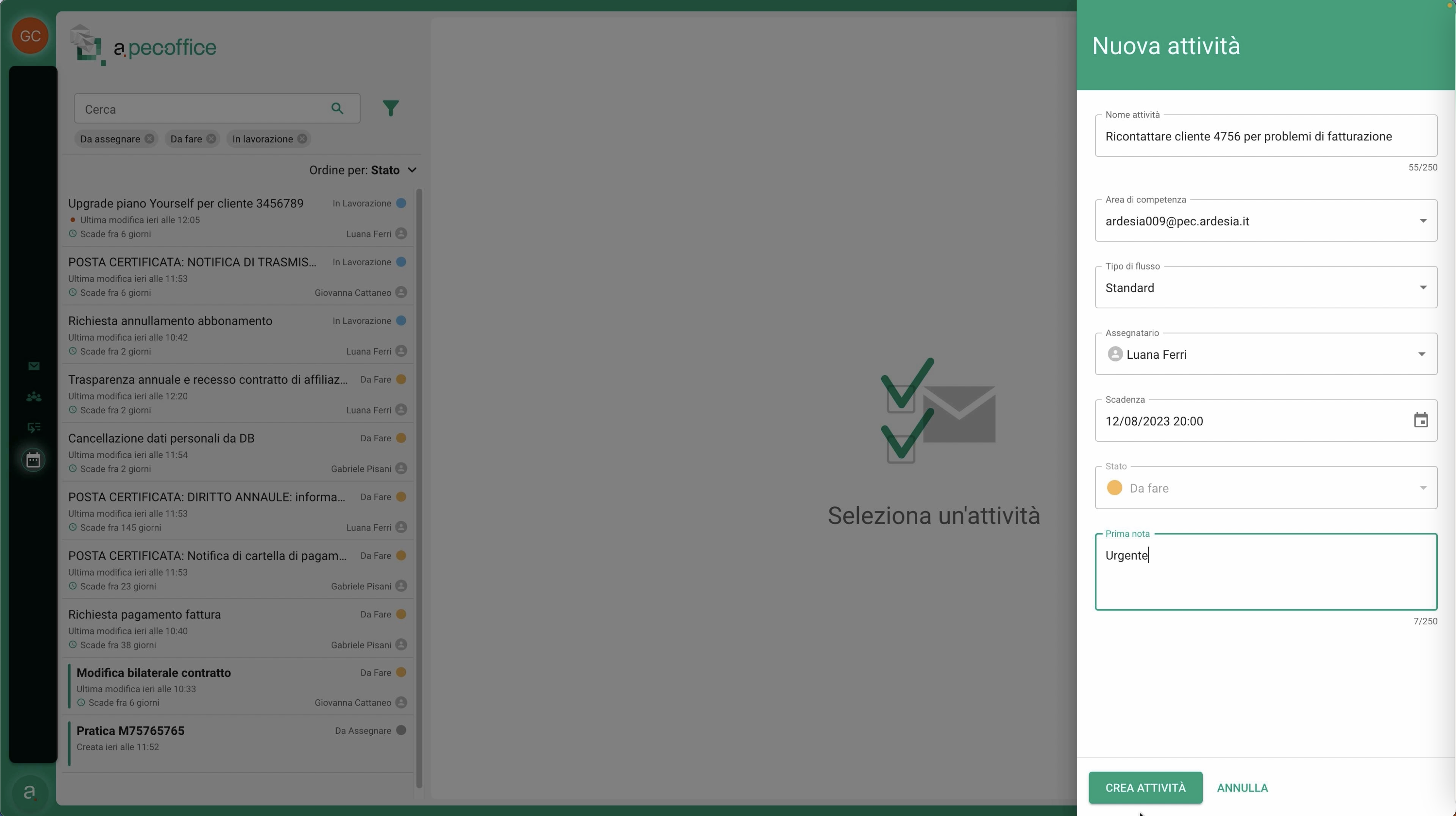Click the search magnifier icon
Image resolution: width=1456 pixels, height=816 pixels.
tap(337, 108)
